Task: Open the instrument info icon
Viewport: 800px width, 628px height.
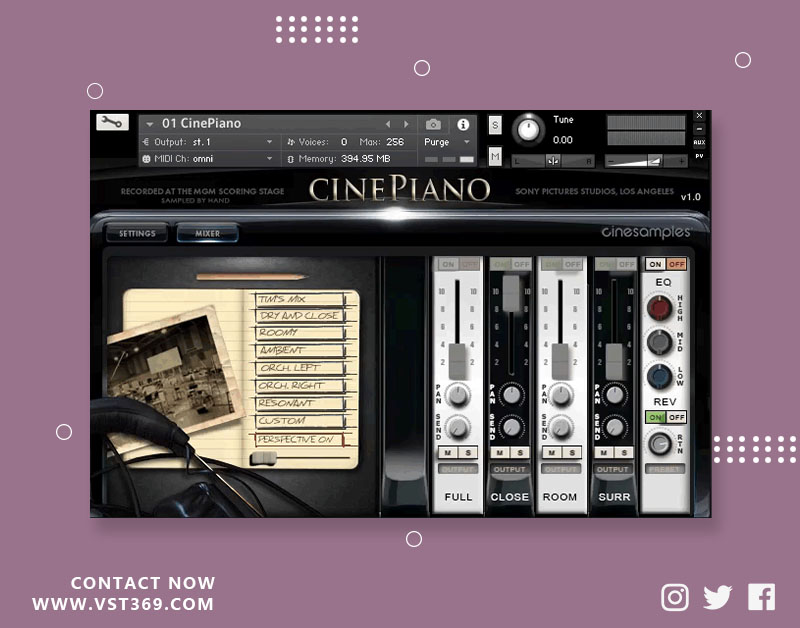Action: click(463, 124)
